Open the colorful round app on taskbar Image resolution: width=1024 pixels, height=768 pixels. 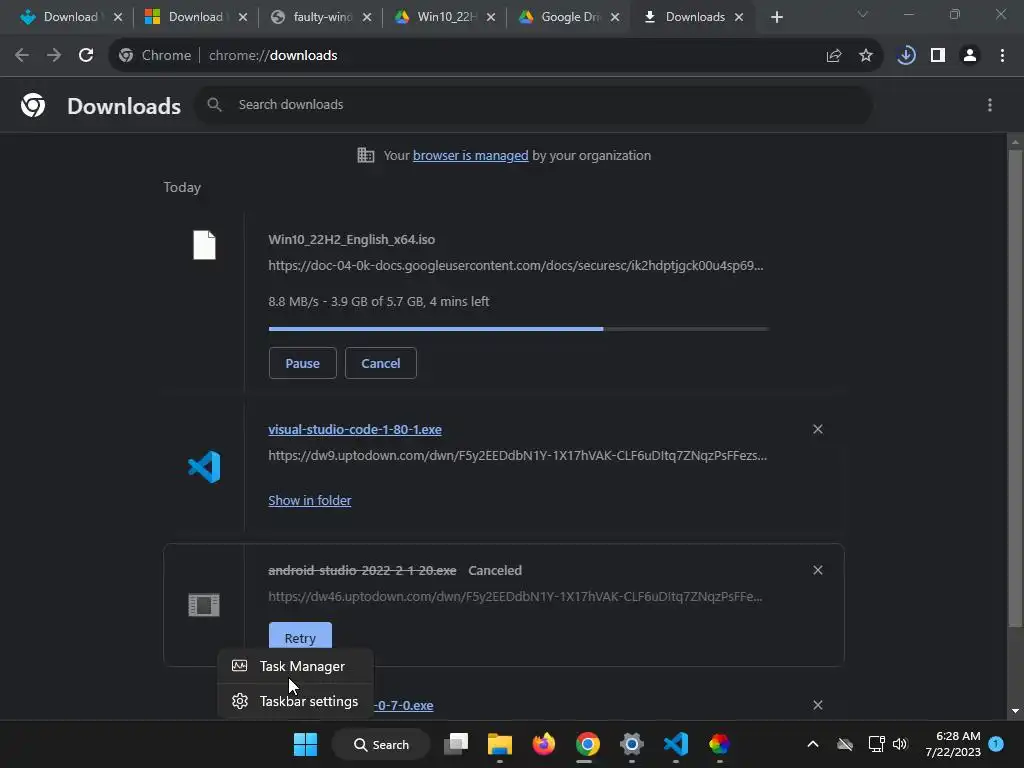(x=719, y=744)
